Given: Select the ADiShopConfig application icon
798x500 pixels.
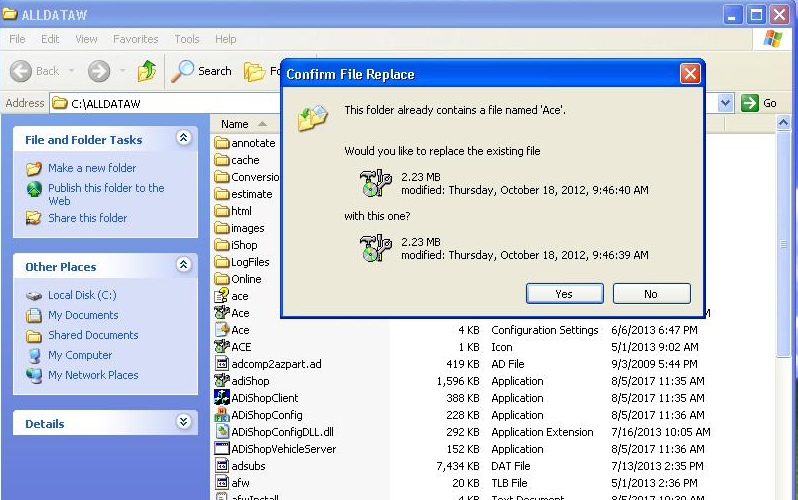Looking at the screenshot, I should click(x=222, y=415).
